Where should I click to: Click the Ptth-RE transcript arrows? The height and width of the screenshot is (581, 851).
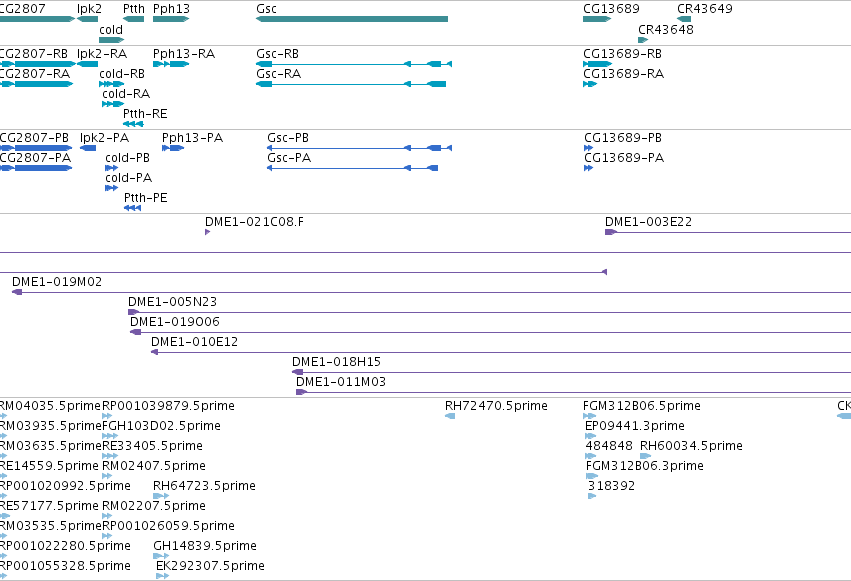pyautogui.click(x=134, y=124)
